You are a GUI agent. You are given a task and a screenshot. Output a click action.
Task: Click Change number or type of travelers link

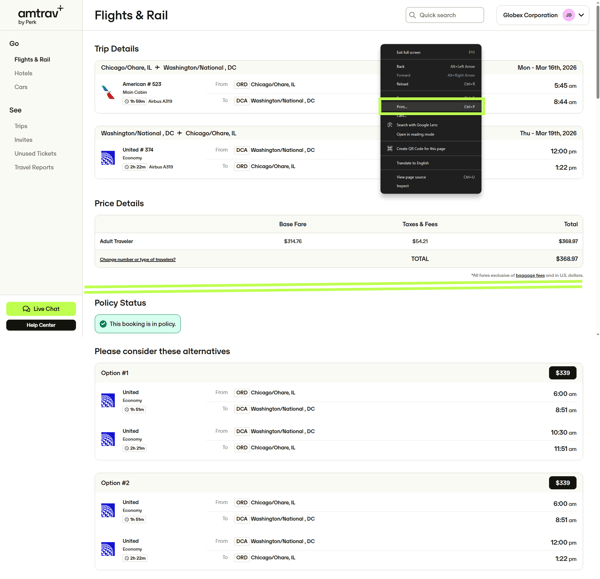pos(137,259)
